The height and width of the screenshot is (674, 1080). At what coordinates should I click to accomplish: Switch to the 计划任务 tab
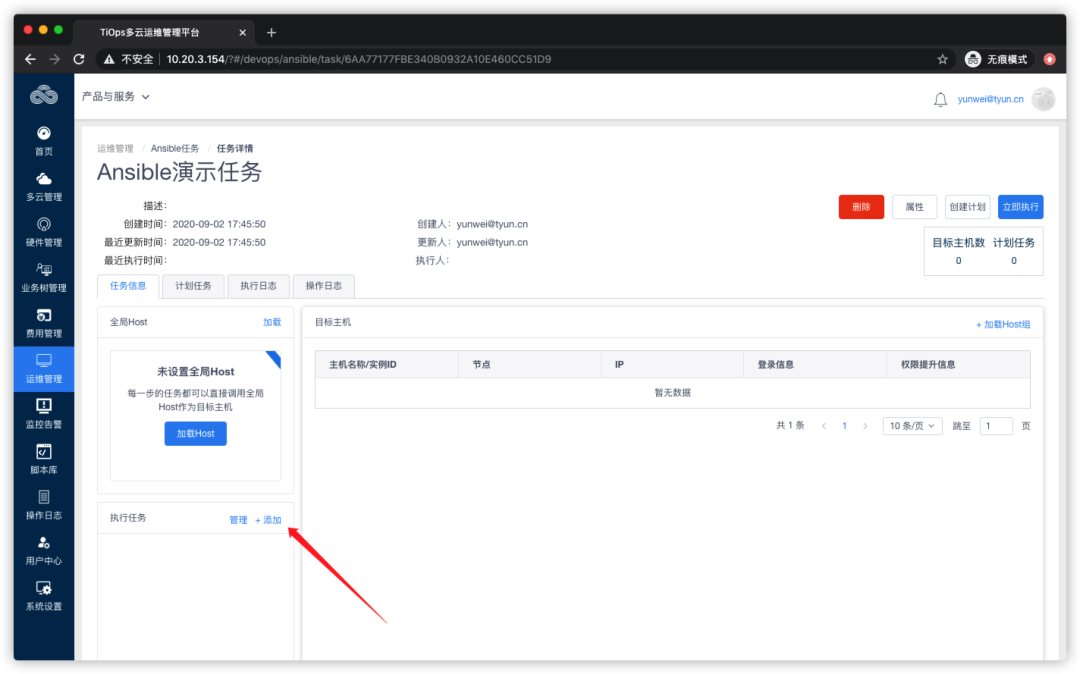click(193, 285)
